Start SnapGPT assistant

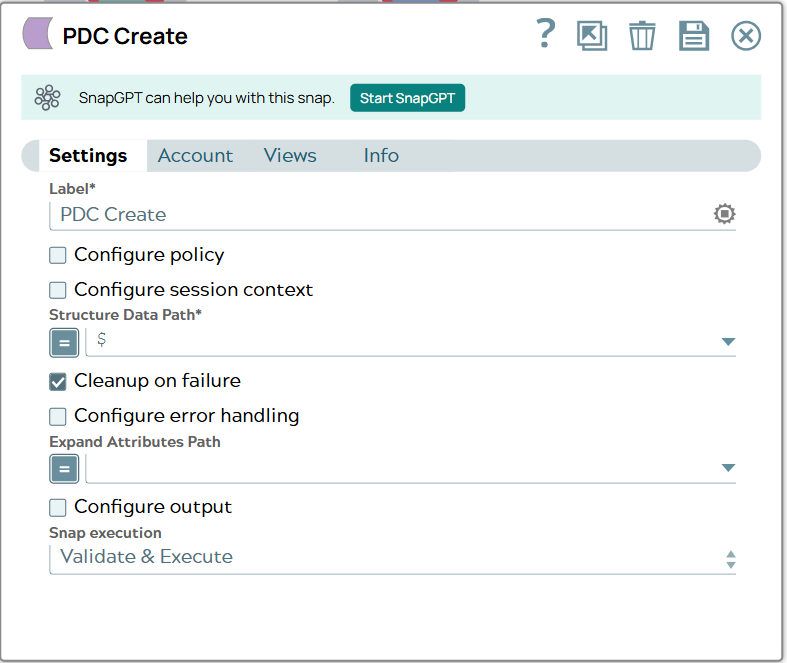click(407, 98)
